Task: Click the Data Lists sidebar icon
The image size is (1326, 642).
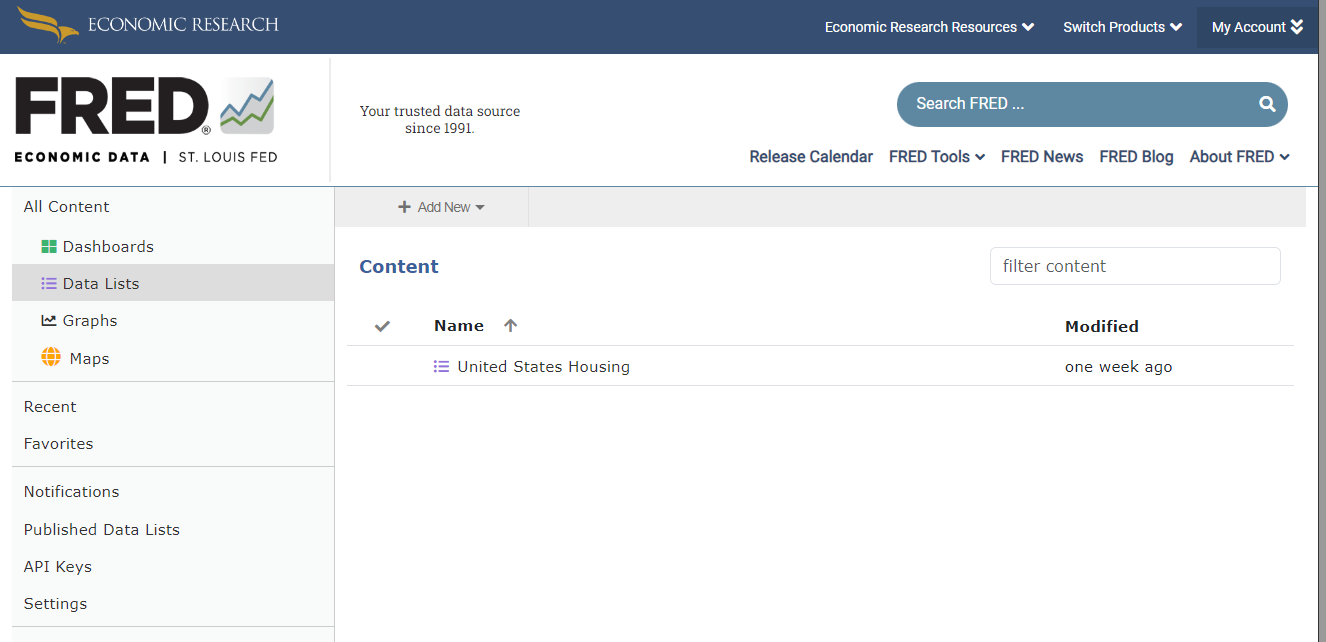Action: pos(49,284)
